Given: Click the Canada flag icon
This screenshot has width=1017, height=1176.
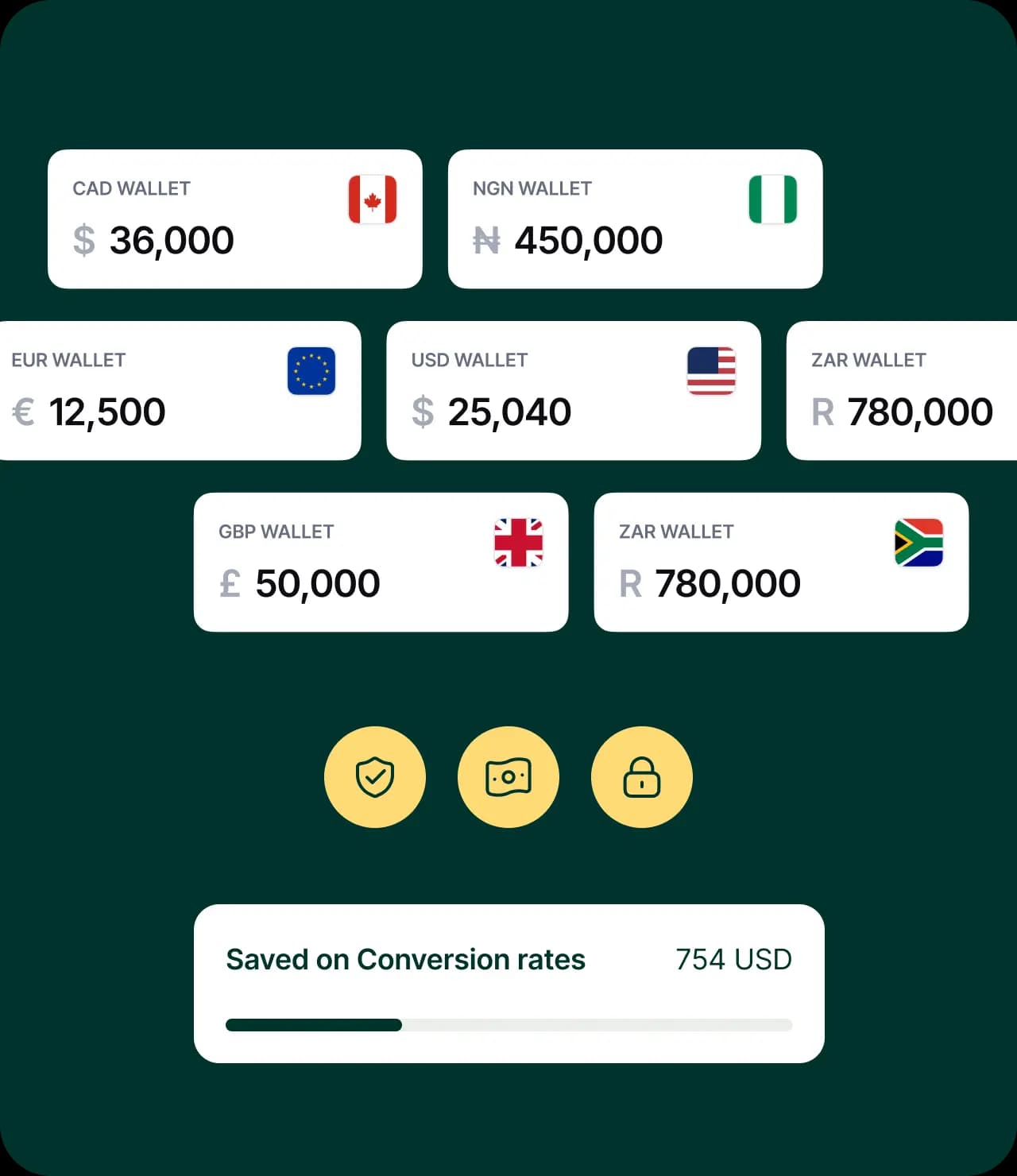Looking at the screenshot, I should click(373, 199).
